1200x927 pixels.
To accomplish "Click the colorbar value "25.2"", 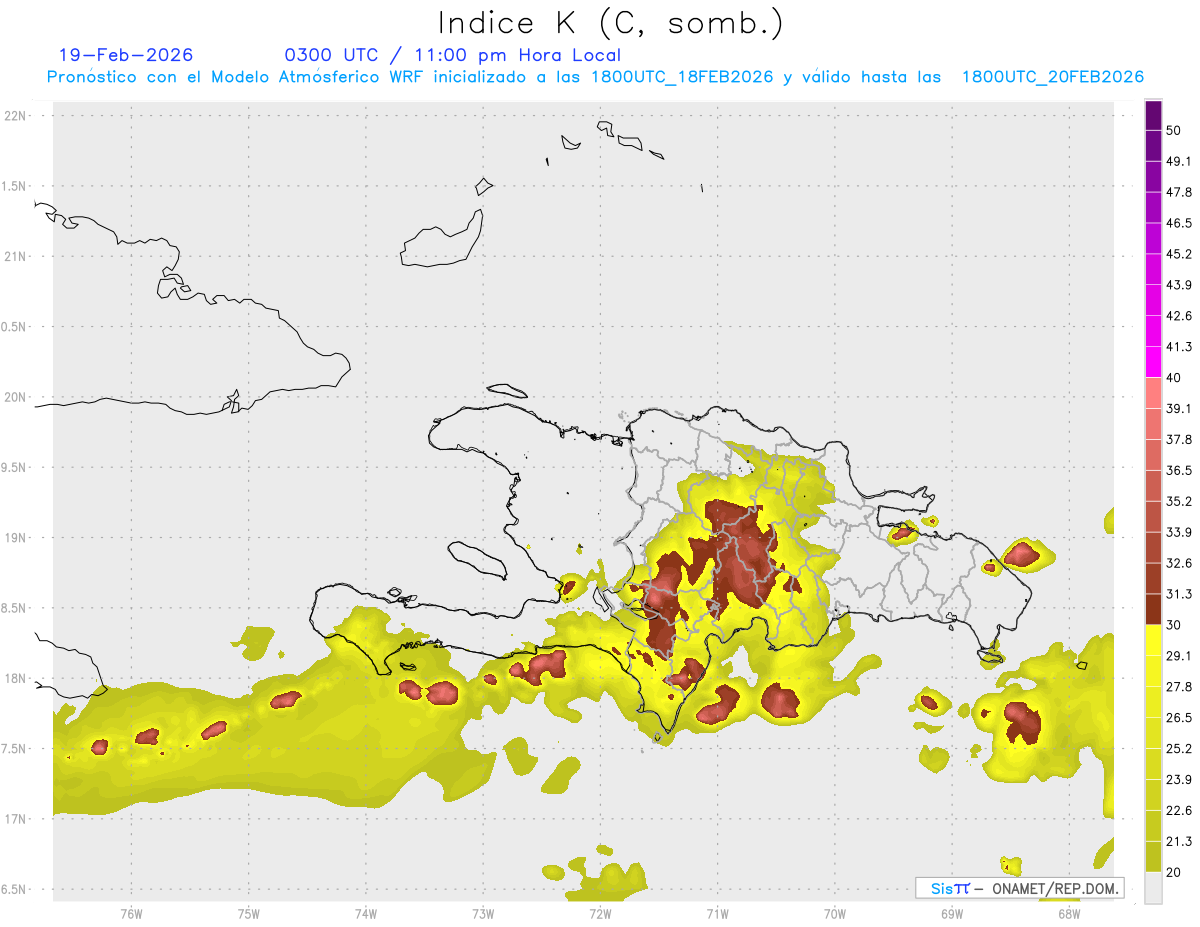I will click(1179, 748).
